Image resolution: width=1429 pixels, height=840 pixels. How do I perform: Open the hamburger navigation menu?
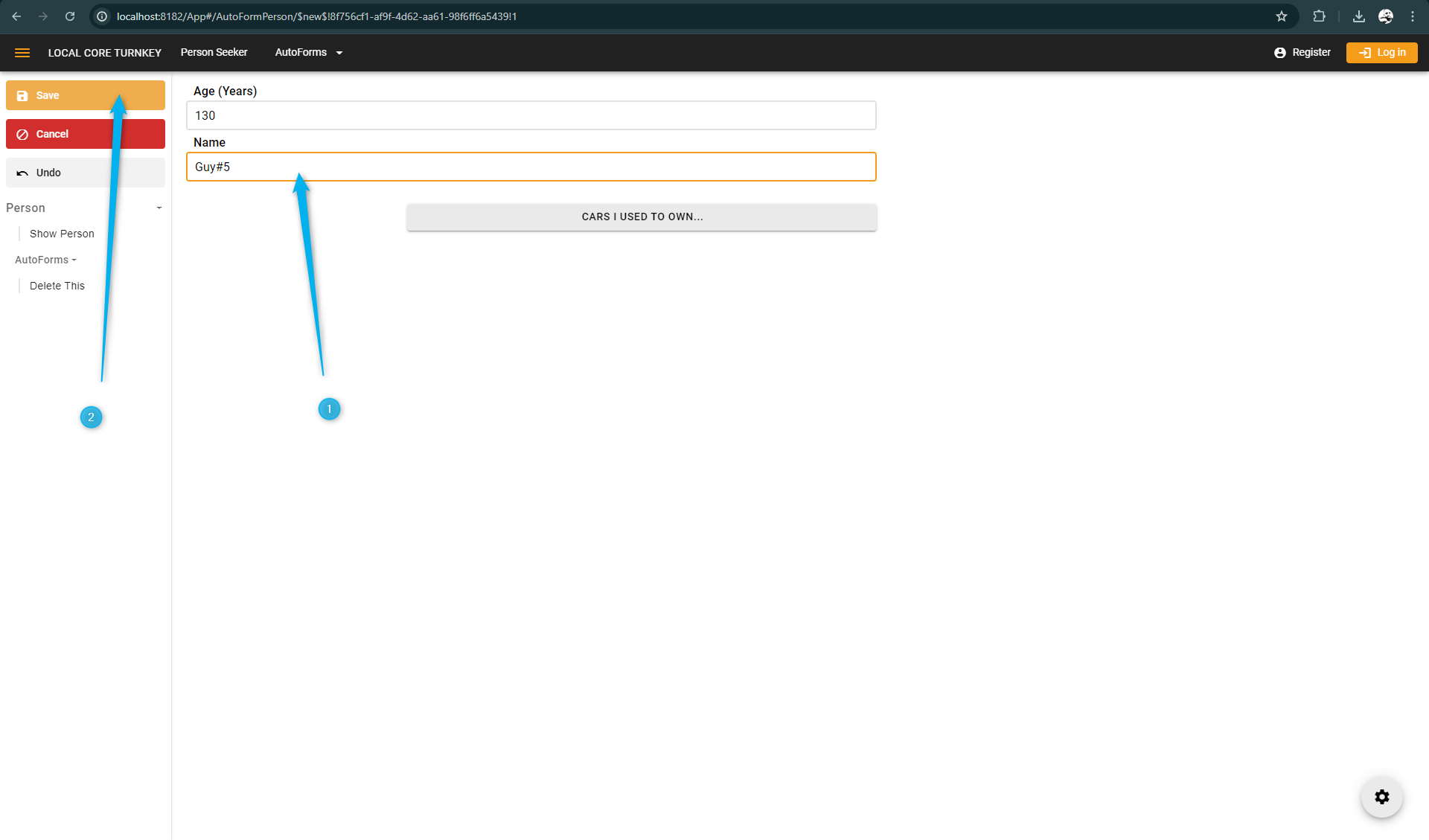click(22, 53)
